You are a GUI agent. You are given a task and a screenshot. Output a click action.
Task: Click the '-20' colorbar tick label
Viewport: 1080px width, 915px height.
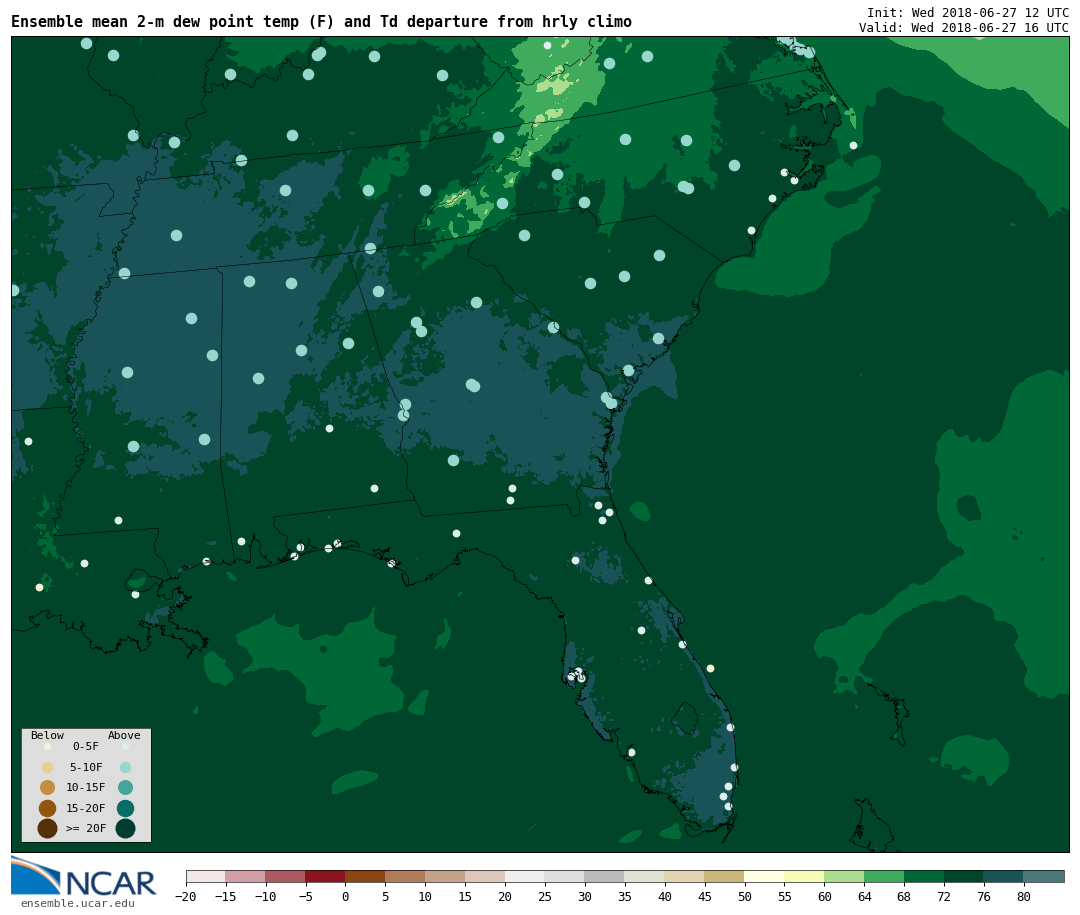[x=186, y=896]
